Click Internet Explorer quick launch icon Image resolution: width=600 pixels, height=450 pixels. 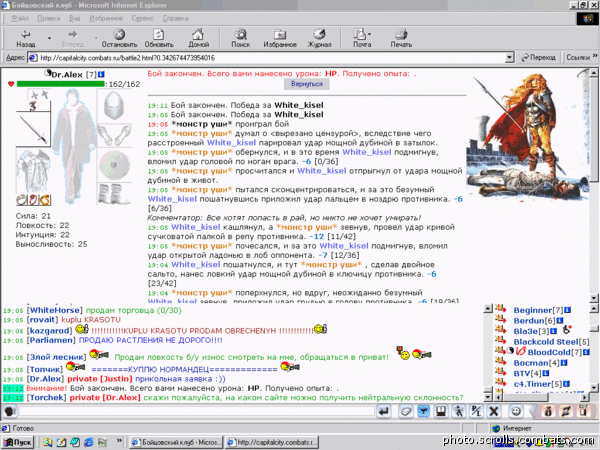pyautogui.click(x=89, y=442)
